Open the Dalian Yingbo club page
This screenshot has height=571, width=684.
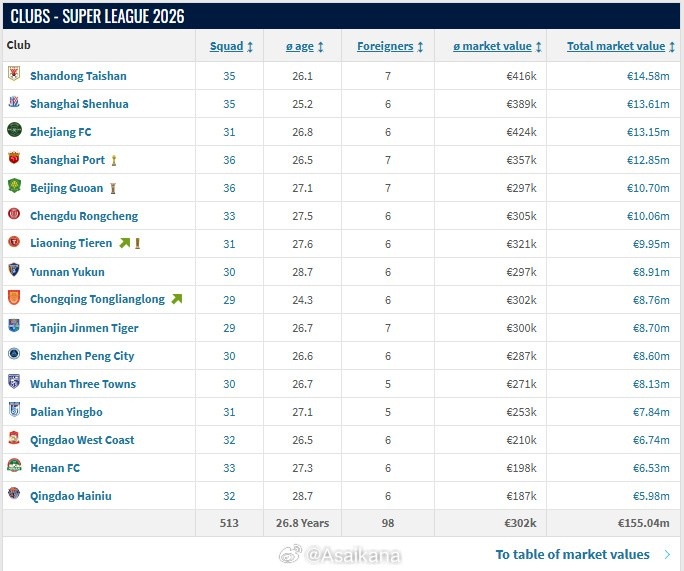66,412
